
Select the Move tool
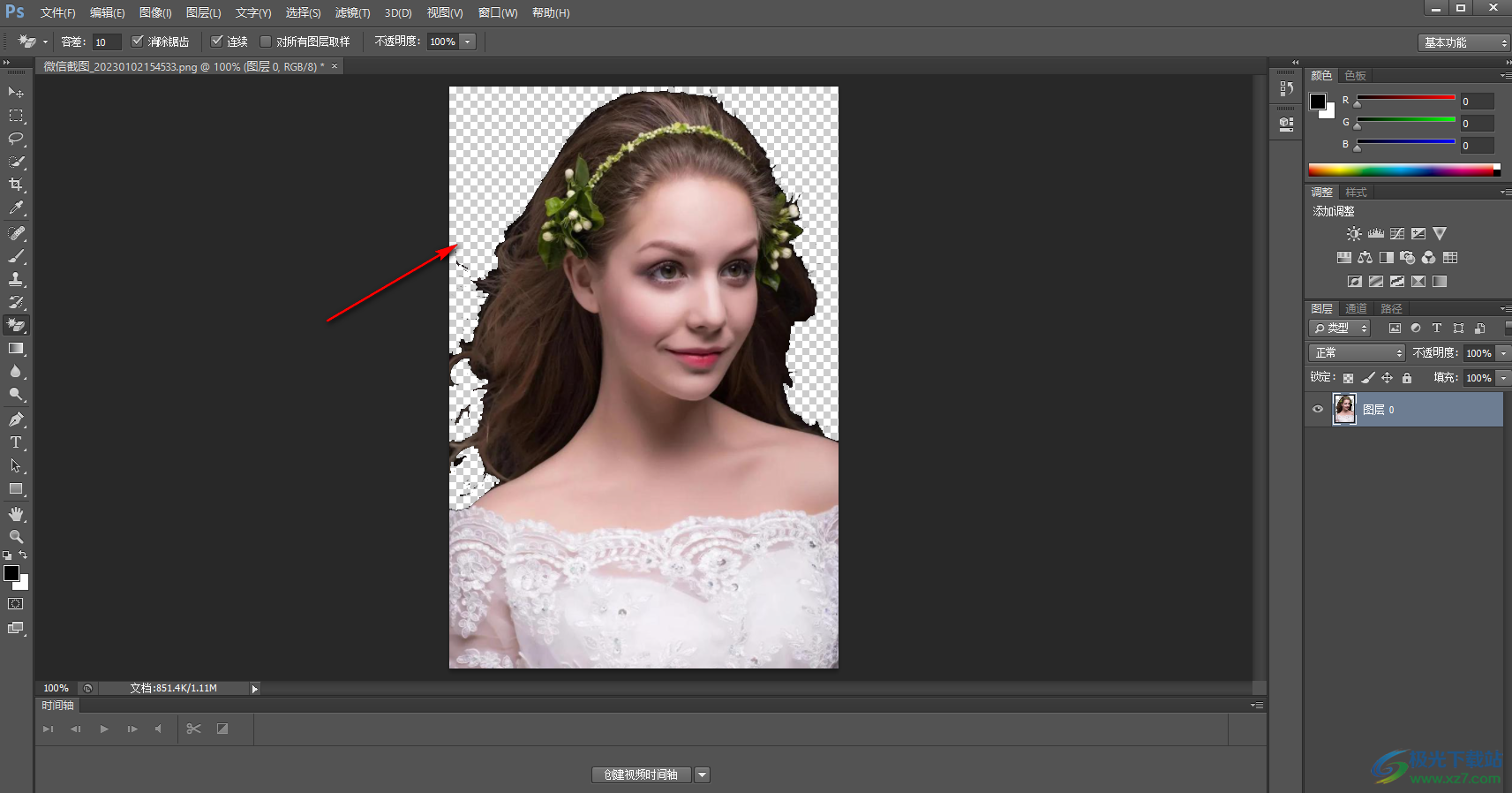point(16,93)
